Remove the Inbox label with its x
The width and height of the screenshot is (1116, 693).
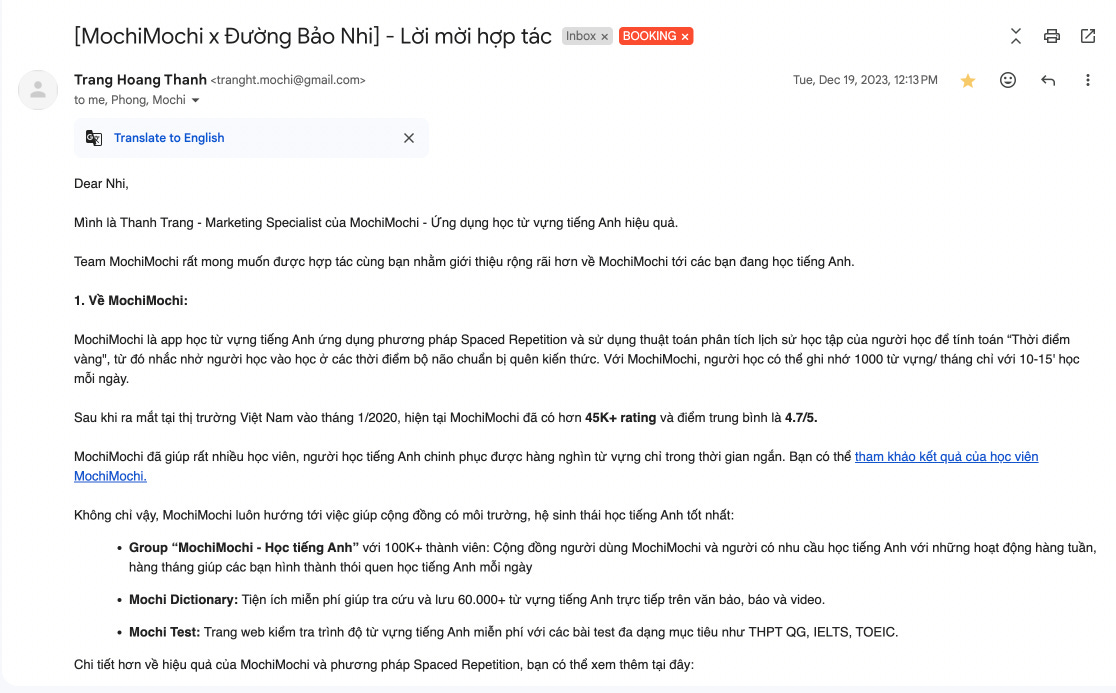pyautogui.click(x=604, y=37)
